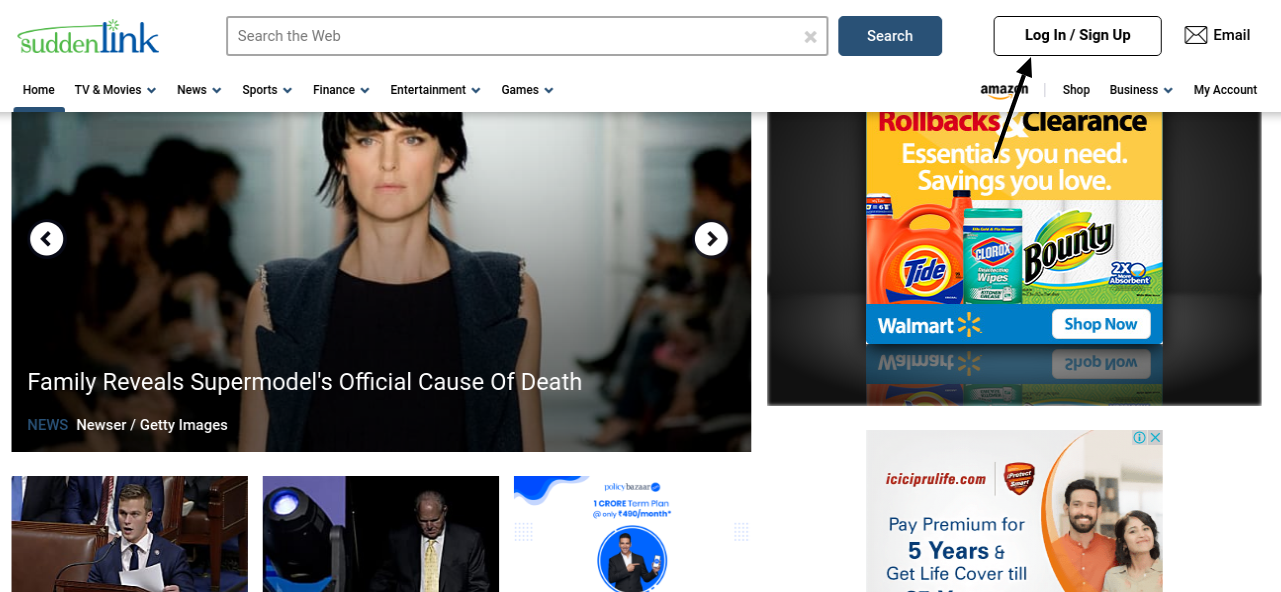The height and width of the screenshot is (592, 1281).
Task: Expand the Finance dropdown
Action: point(341,90)
